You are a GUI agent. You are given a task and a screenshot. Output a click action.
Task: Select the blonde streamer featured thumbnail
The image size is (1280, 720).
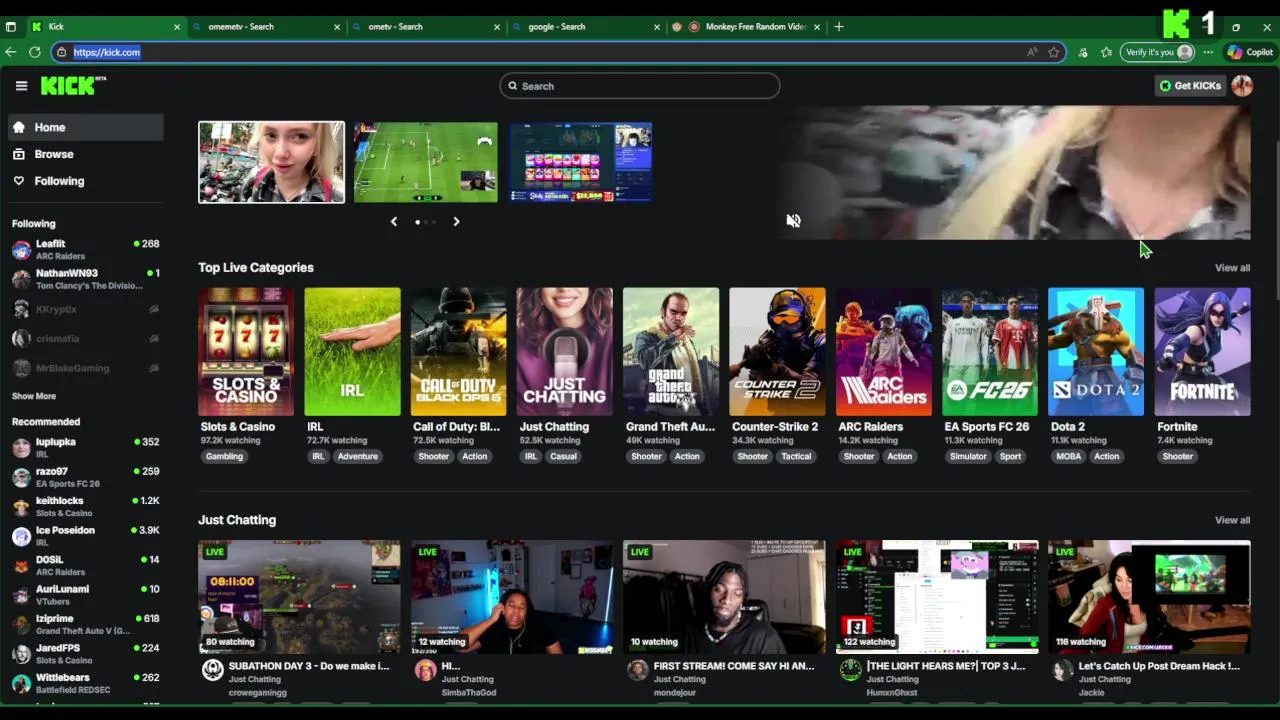pyautogui.click(x=271, y=162)
